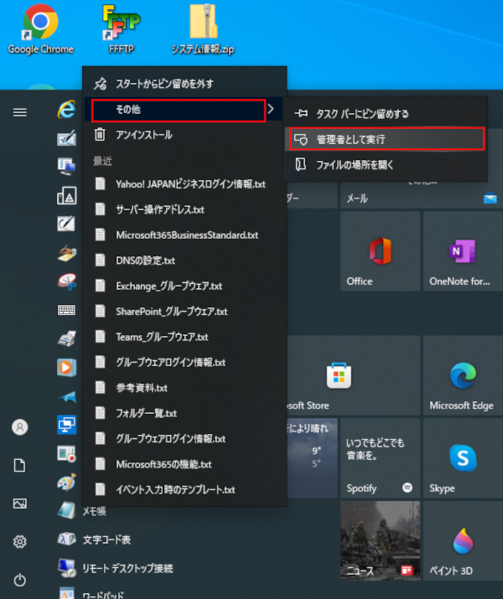Open the Pictures icon in Start sidebar
The image size is (503, 599).
20,503
